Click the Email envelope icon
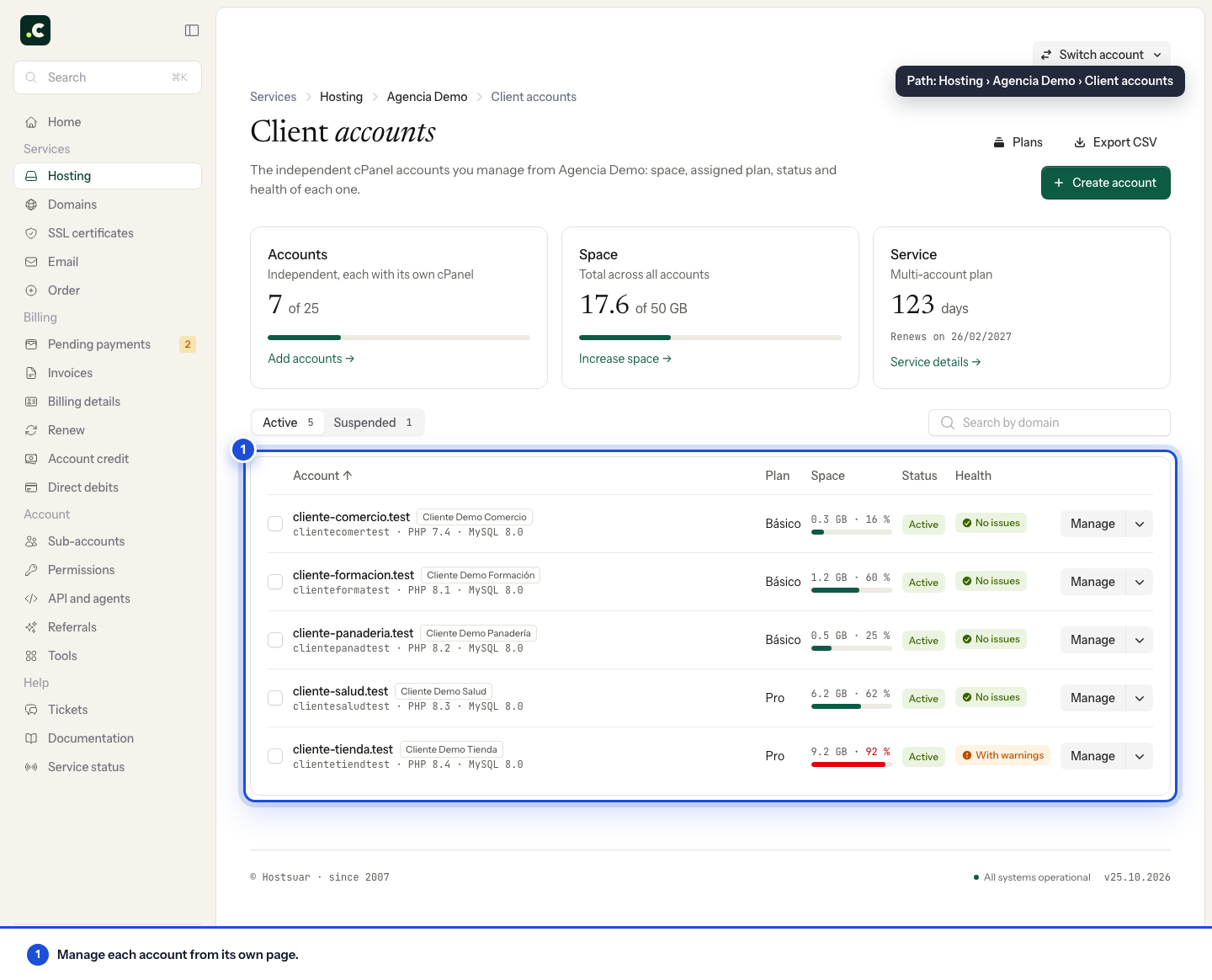The image size is (1212, 980). [31, 262]
